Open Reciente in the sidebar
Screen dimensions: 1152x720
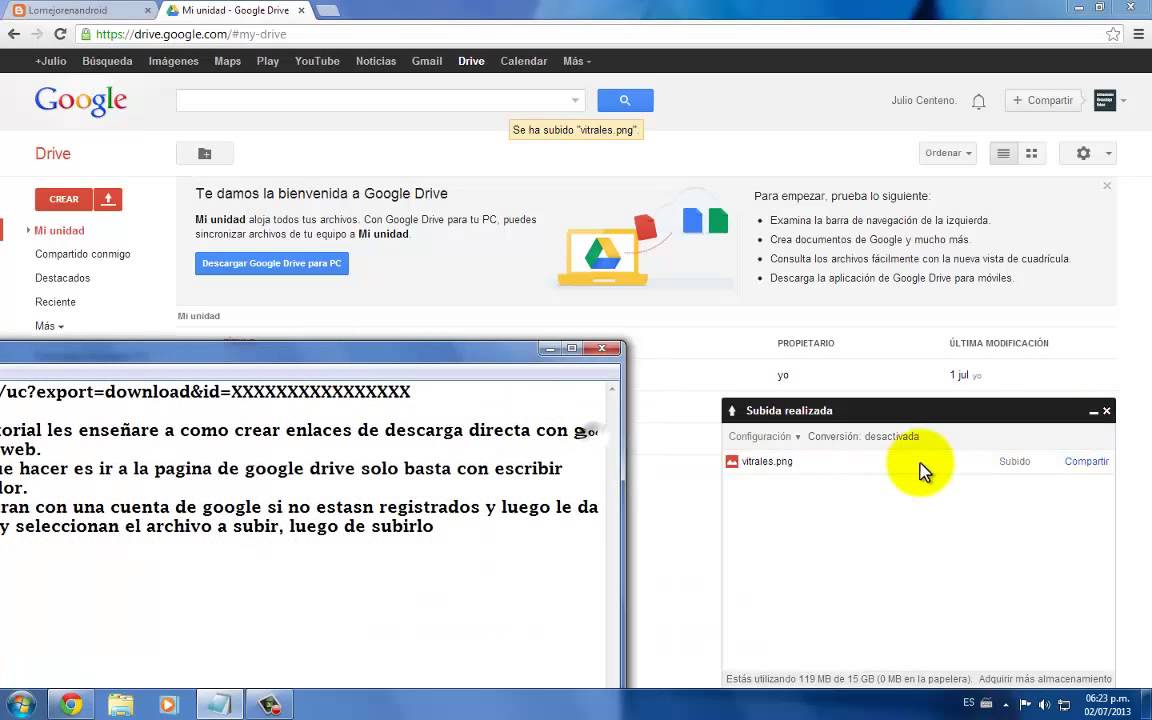pos(55,302)
